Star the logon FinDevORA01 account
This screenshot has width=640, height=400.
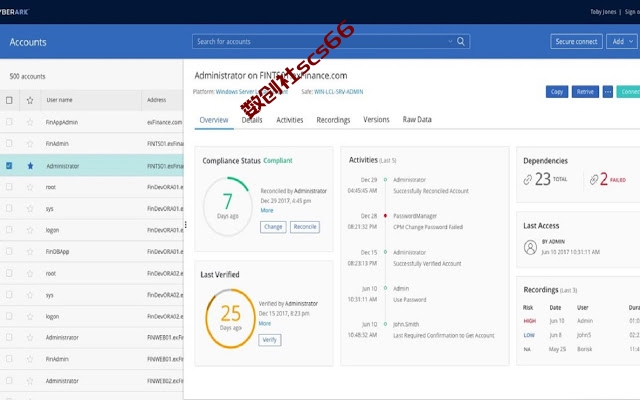[x=30, y=230]
